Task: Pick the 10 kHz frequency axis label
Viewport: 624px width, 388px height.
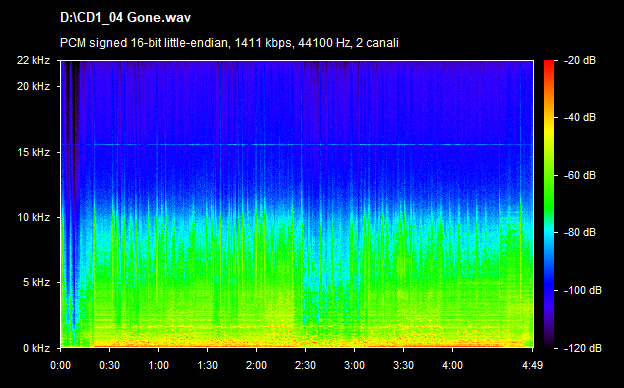Action: pyautogui.click(x=33, y=217)
